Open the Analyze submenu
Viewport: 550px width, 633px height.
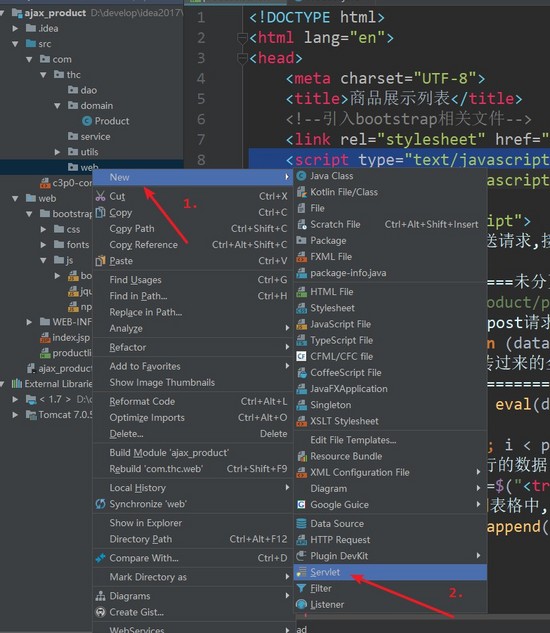point(193,328)
